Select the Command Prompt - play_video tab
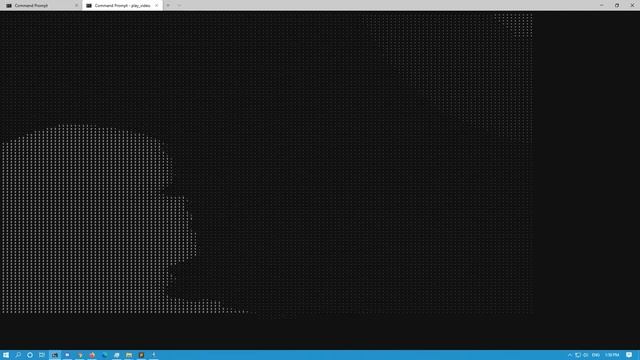This screenshot has width=640, height=360. [122, 5]
